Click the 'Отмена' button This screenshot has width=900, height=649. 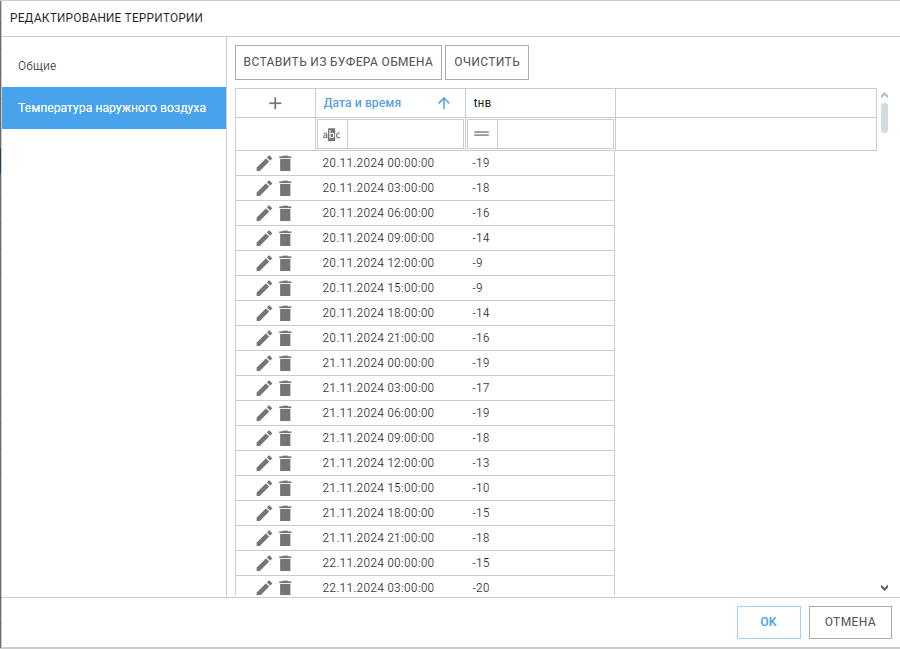coord(850,622)
